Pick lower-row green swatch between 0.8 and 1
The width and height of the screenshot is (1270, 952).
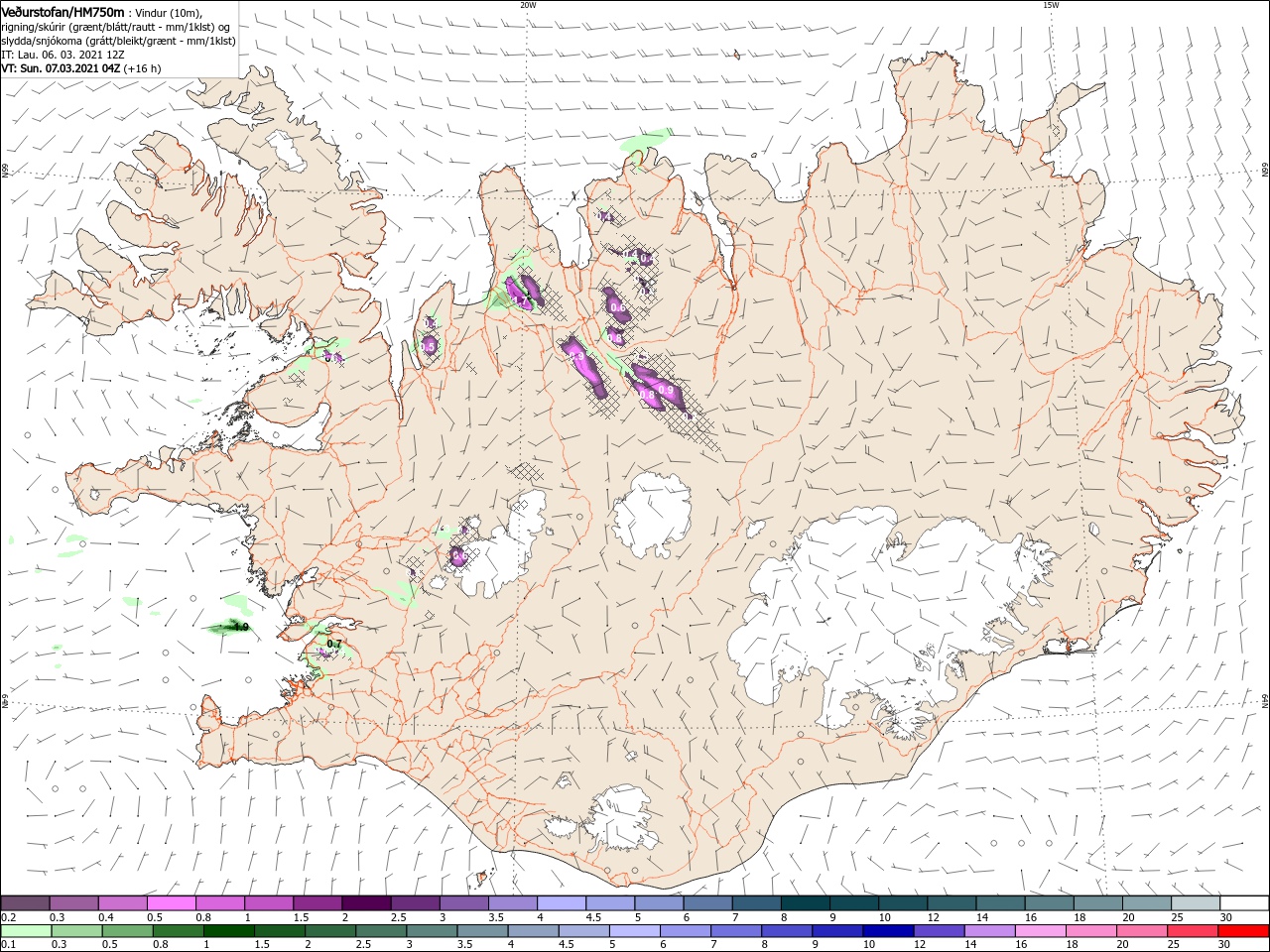click(x=179, y=931)
